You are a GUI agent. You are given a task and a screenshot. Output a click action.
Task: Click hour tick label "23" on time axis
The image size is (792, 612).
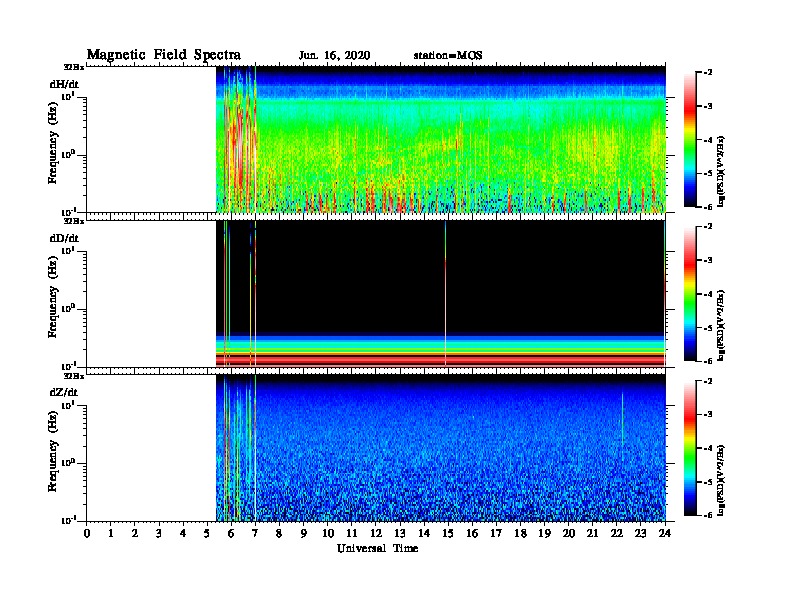641,533
